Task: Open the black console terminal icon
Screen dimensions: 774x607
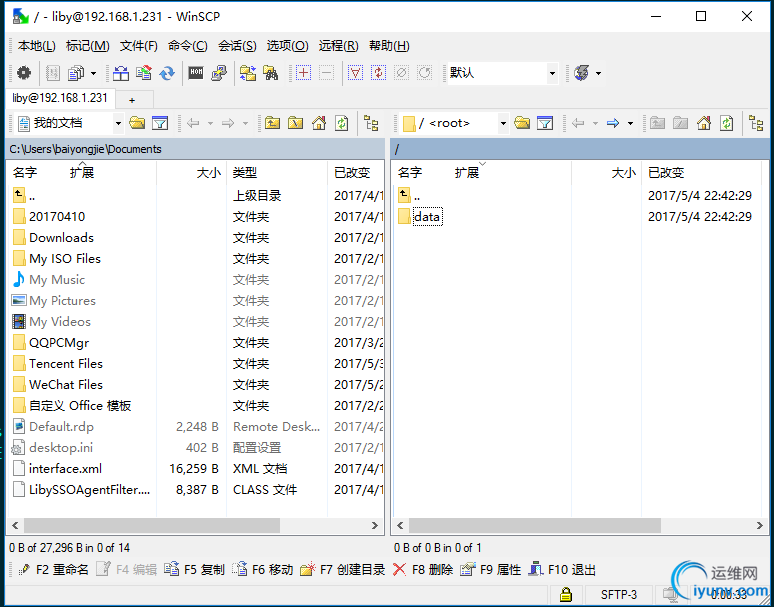Action: (196, 73)
